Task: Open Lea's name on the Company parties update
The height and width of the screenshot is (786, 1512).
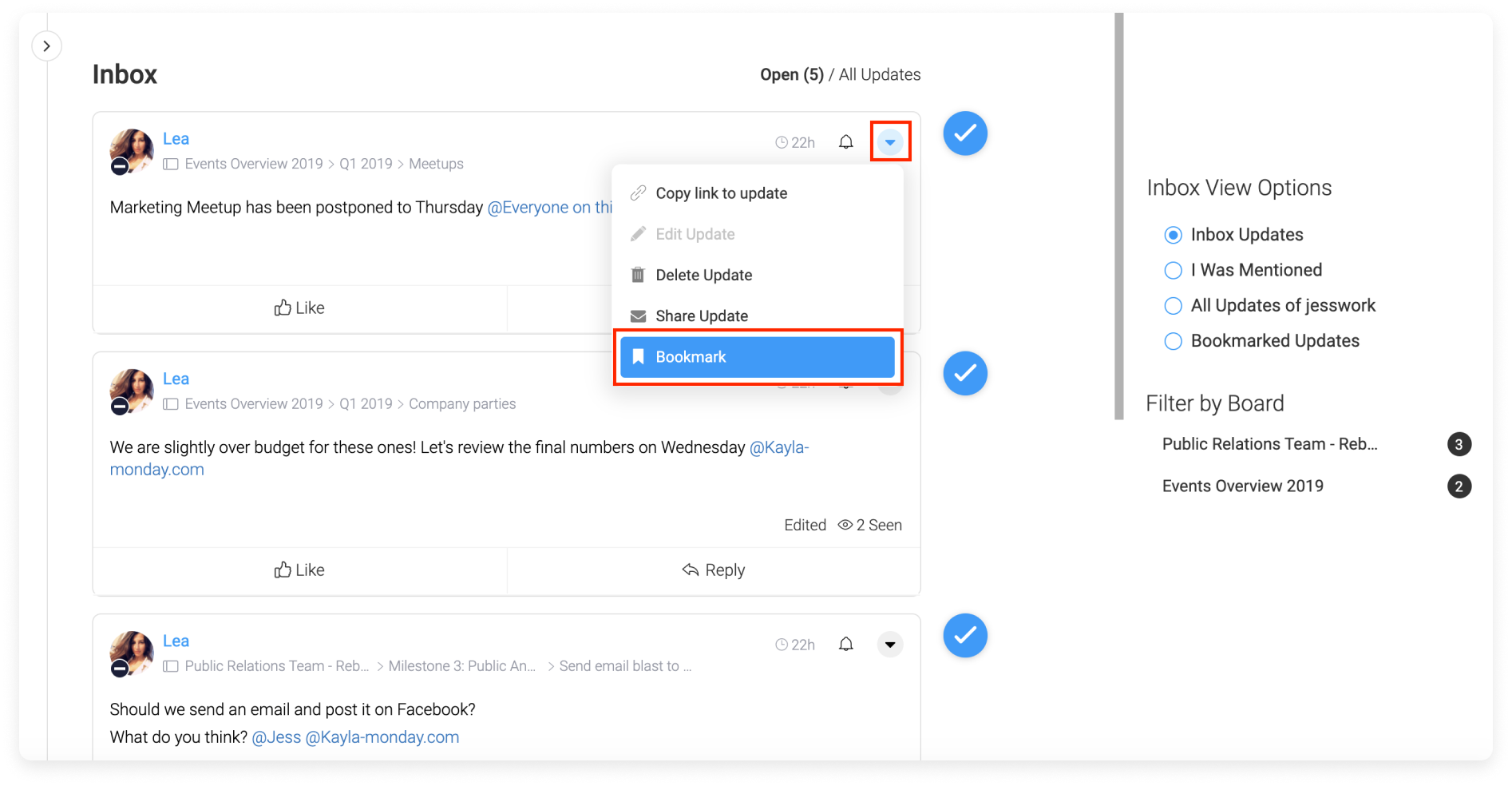Action: coord(176,379)
